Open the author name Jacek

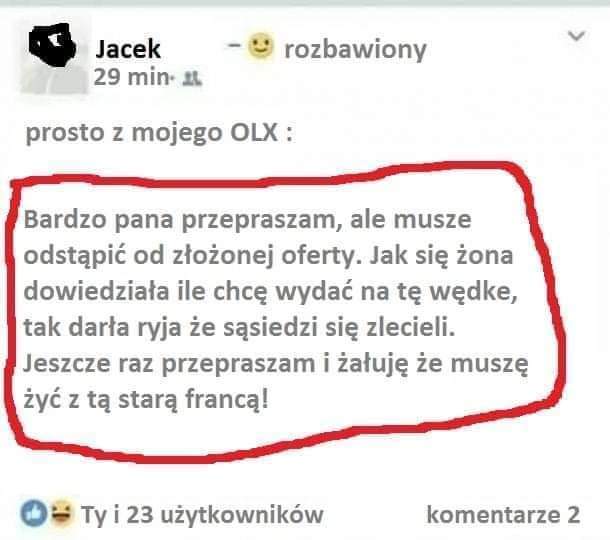[x=128, y=49]
